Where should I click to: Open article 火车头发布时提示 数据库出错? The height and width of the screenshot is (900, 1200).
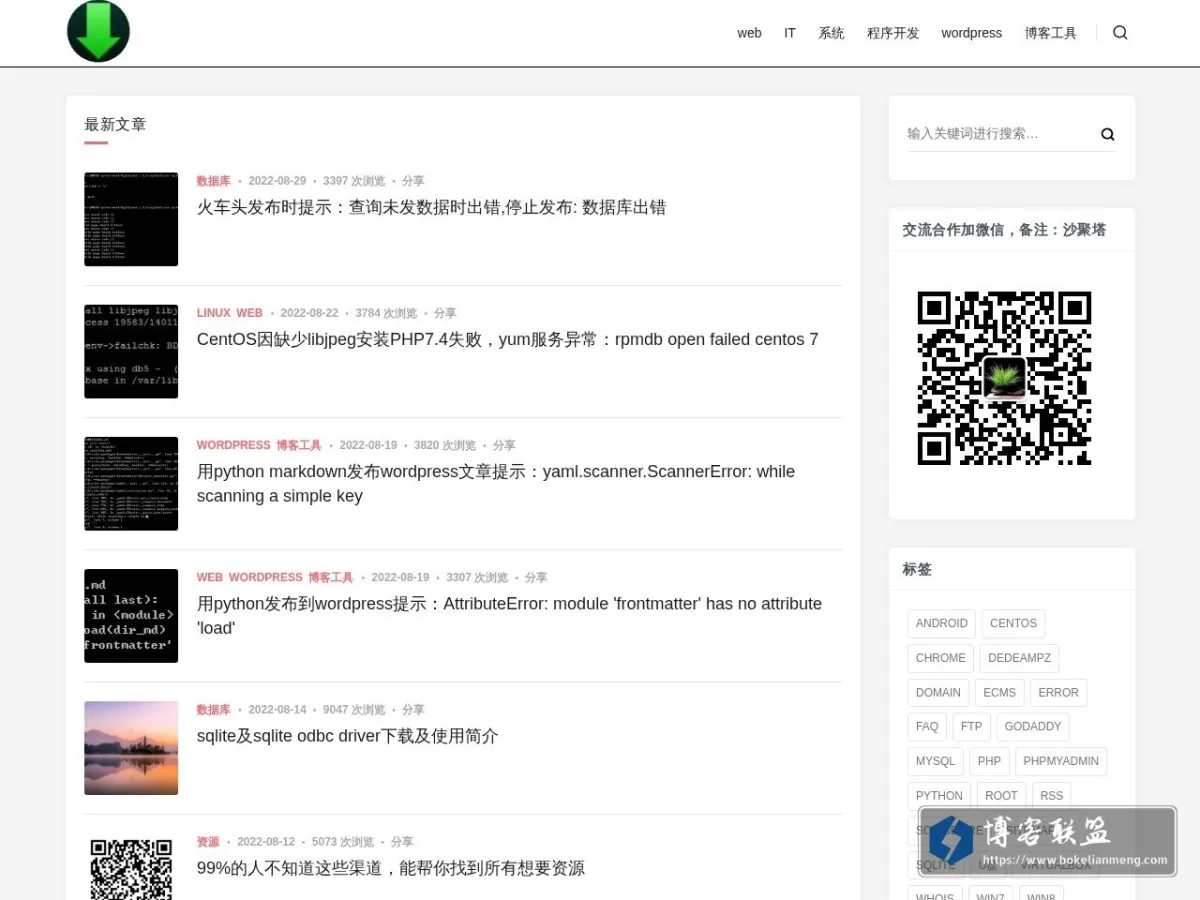click(x=431, y=207)
